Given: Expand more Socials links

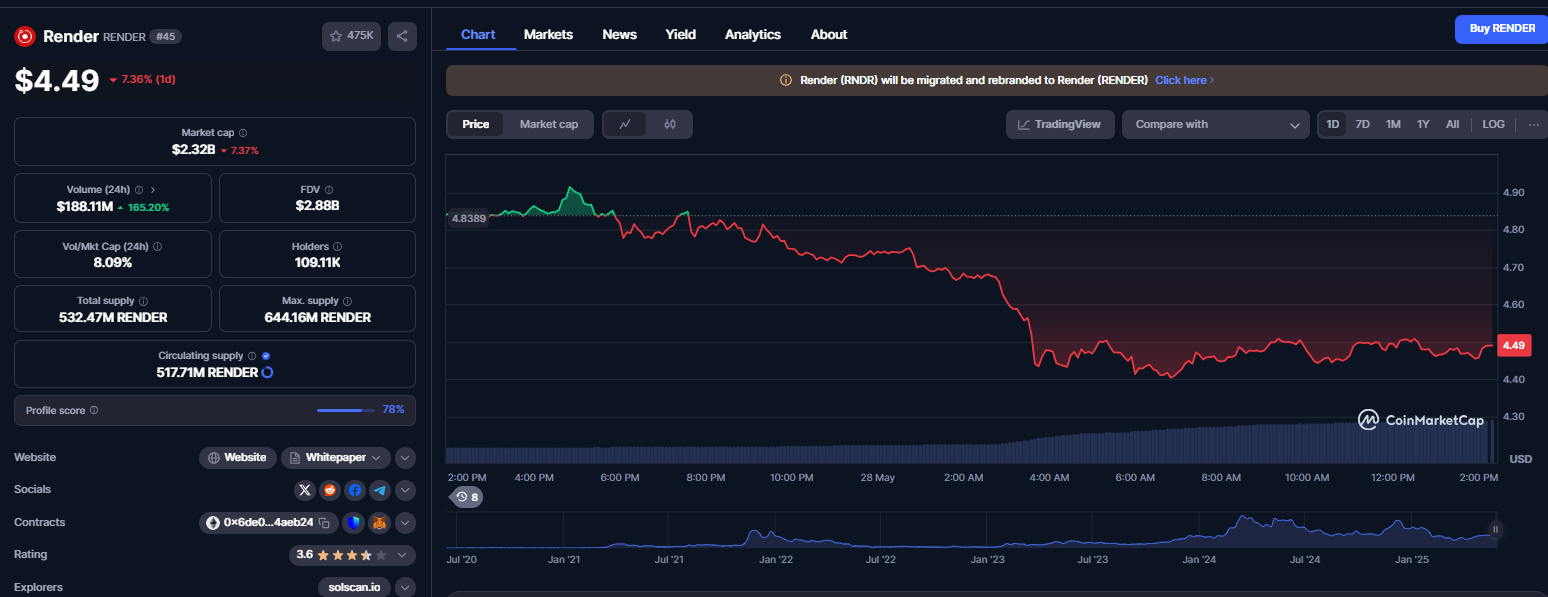Looking at the screenshot, I should click(x=405, y=490).
